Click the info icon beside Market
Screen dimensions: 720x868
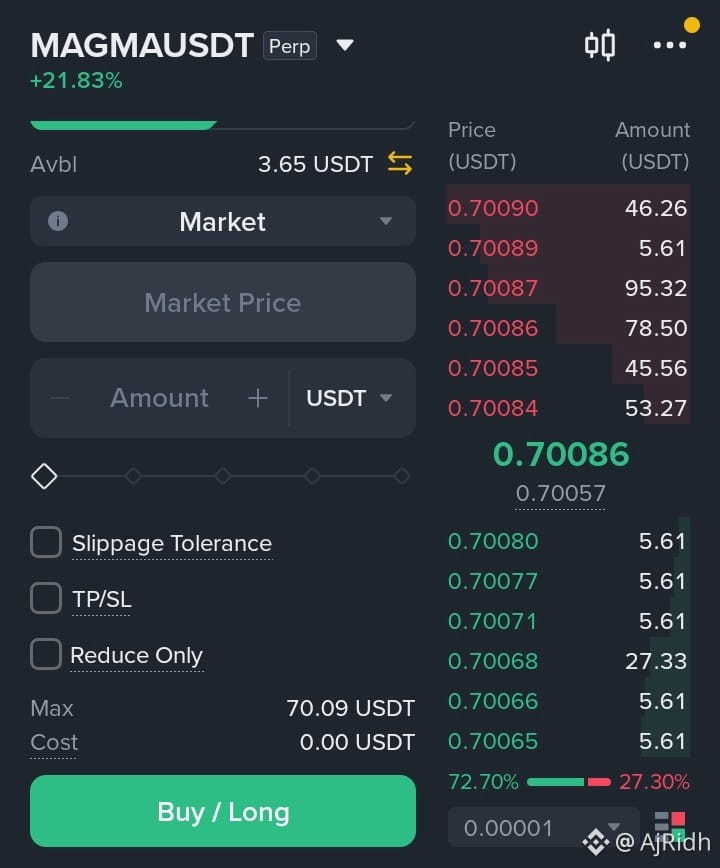click(x=58, y=221)
